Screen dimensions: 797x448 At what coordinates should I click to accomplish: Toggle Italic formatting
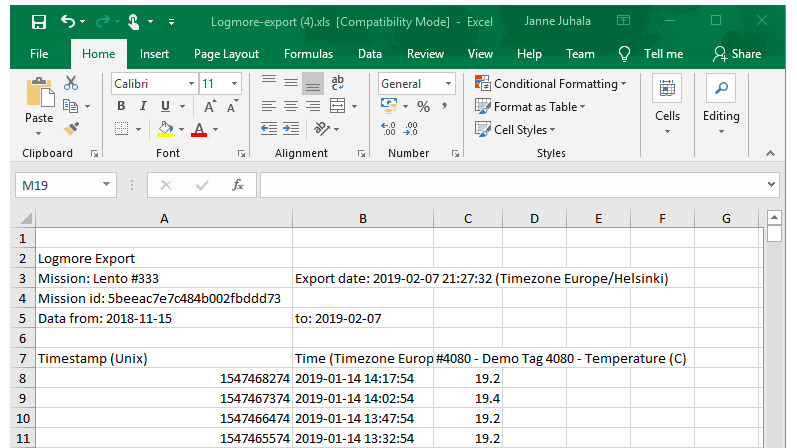pos(143,106)
